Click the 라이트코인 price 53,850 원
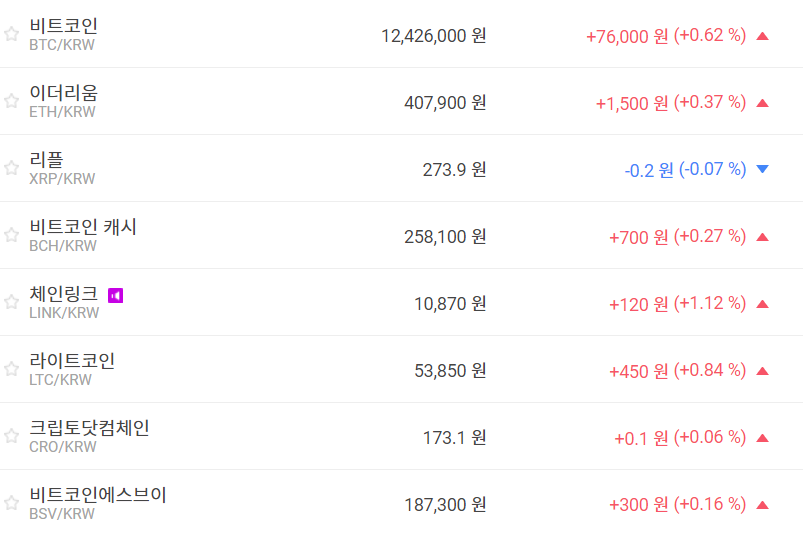The height and width of the screenshot is (535, 803). pos(450,370)
